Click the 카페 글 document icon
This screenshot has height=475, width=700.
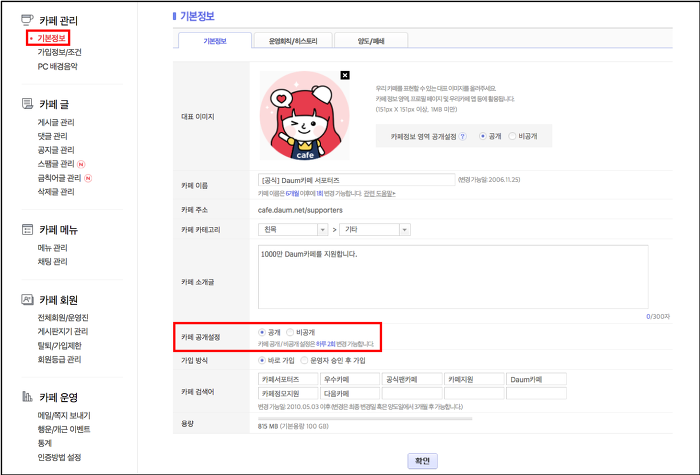[27, 104]
